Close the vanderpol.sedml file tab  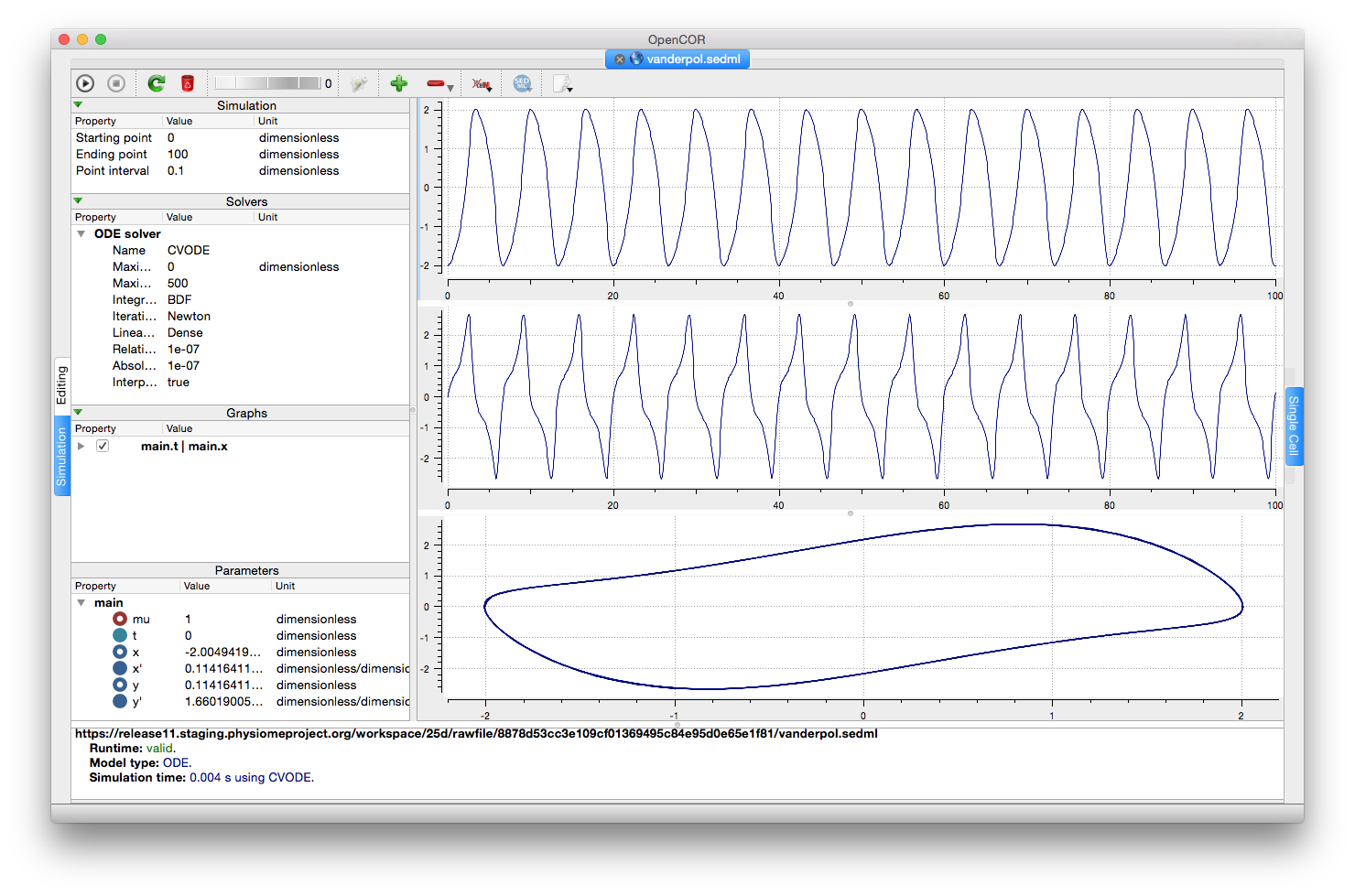tap(619, 59)
